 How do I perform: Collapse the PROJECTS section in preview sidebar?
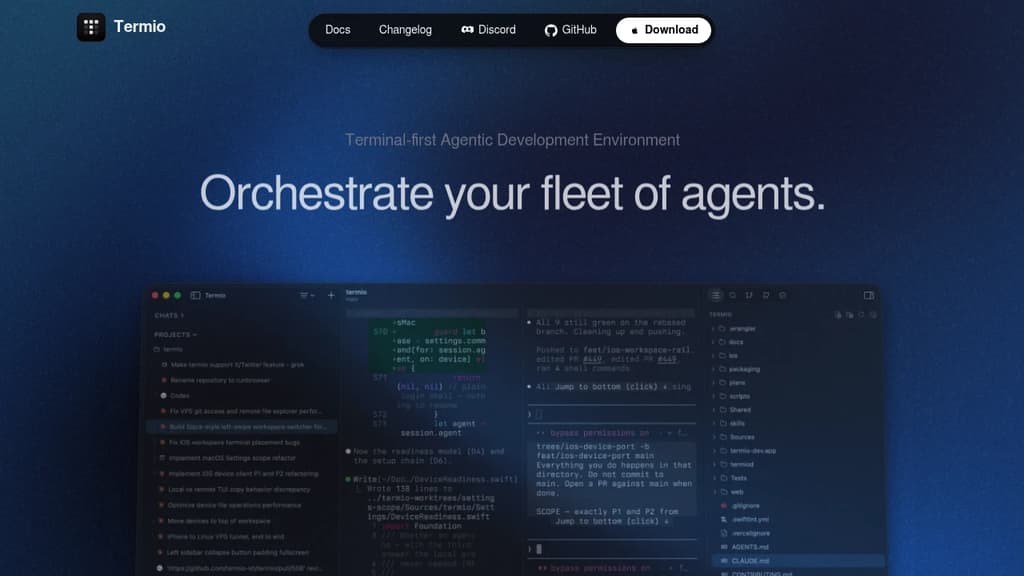pyautogui.click(x=175, y=334)
